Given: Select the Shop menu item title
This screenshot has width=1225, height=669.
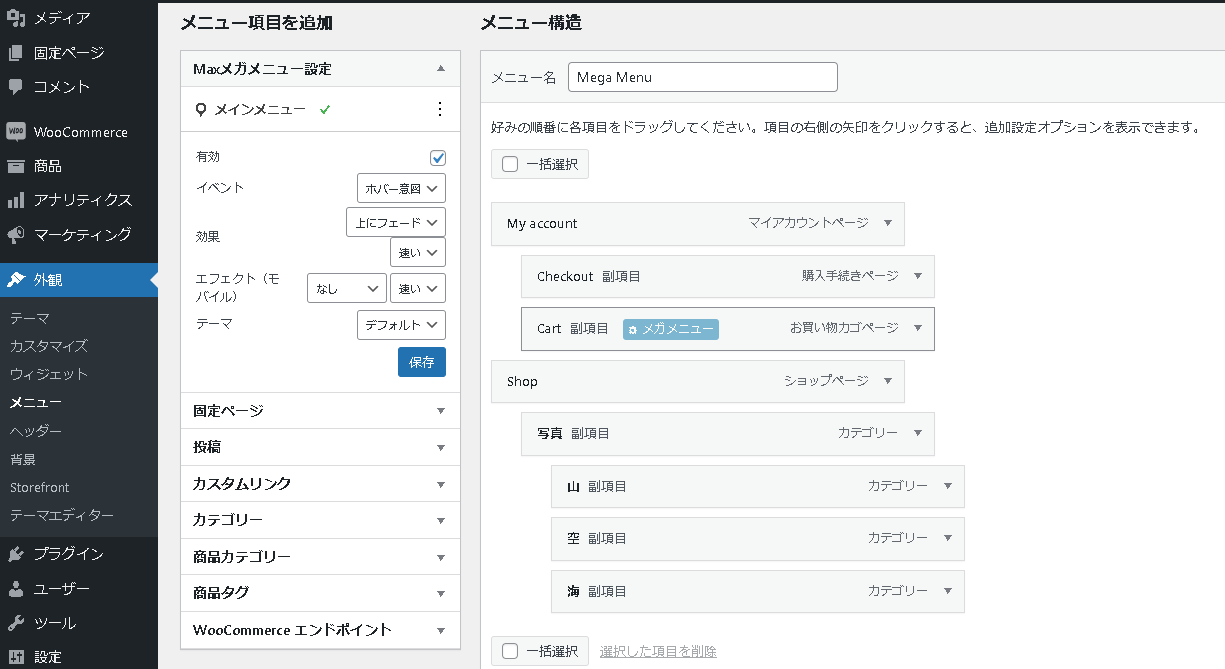Looking at the screenshot, I should [522, 382].
